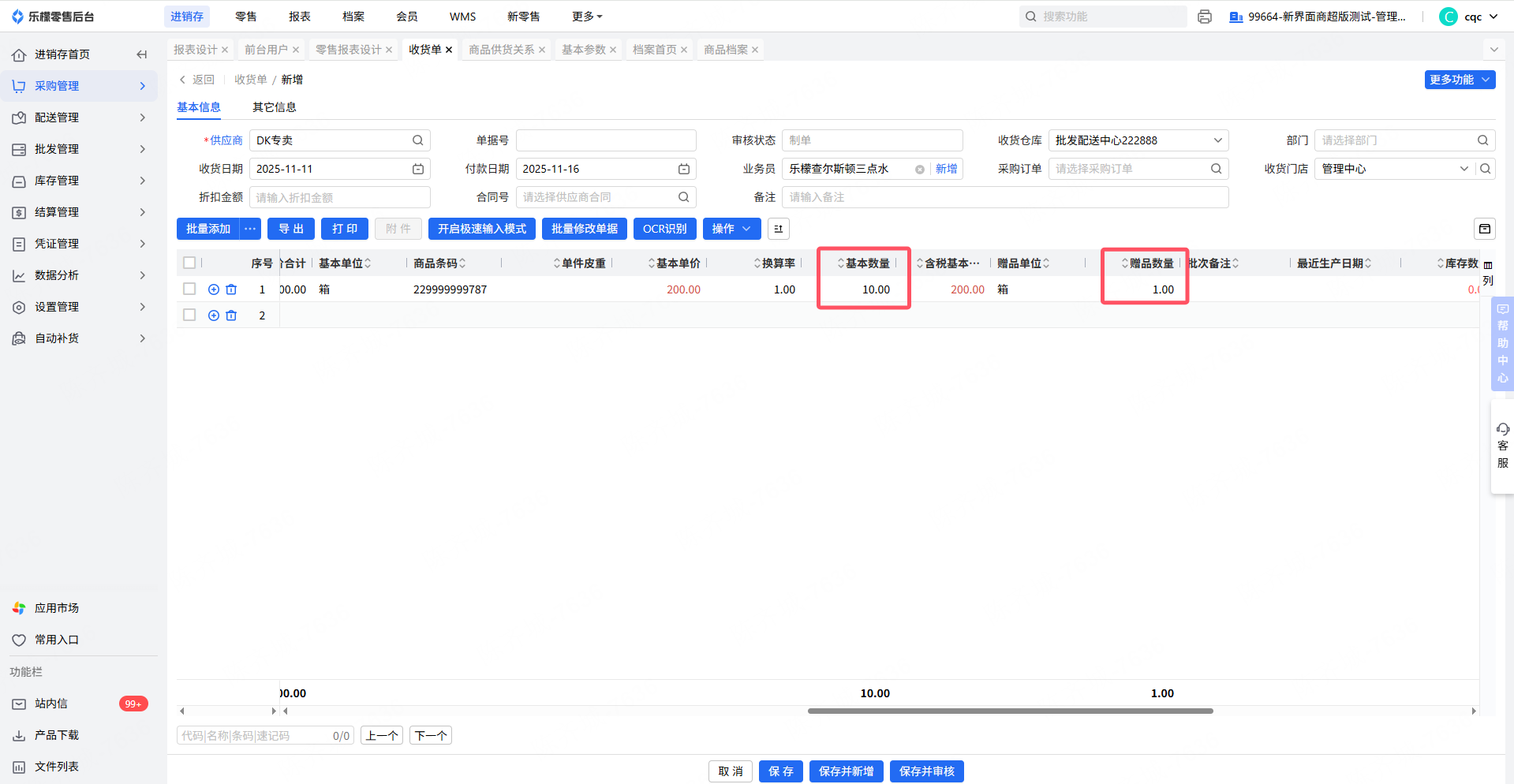Click the 保存并审核 button

926,771
